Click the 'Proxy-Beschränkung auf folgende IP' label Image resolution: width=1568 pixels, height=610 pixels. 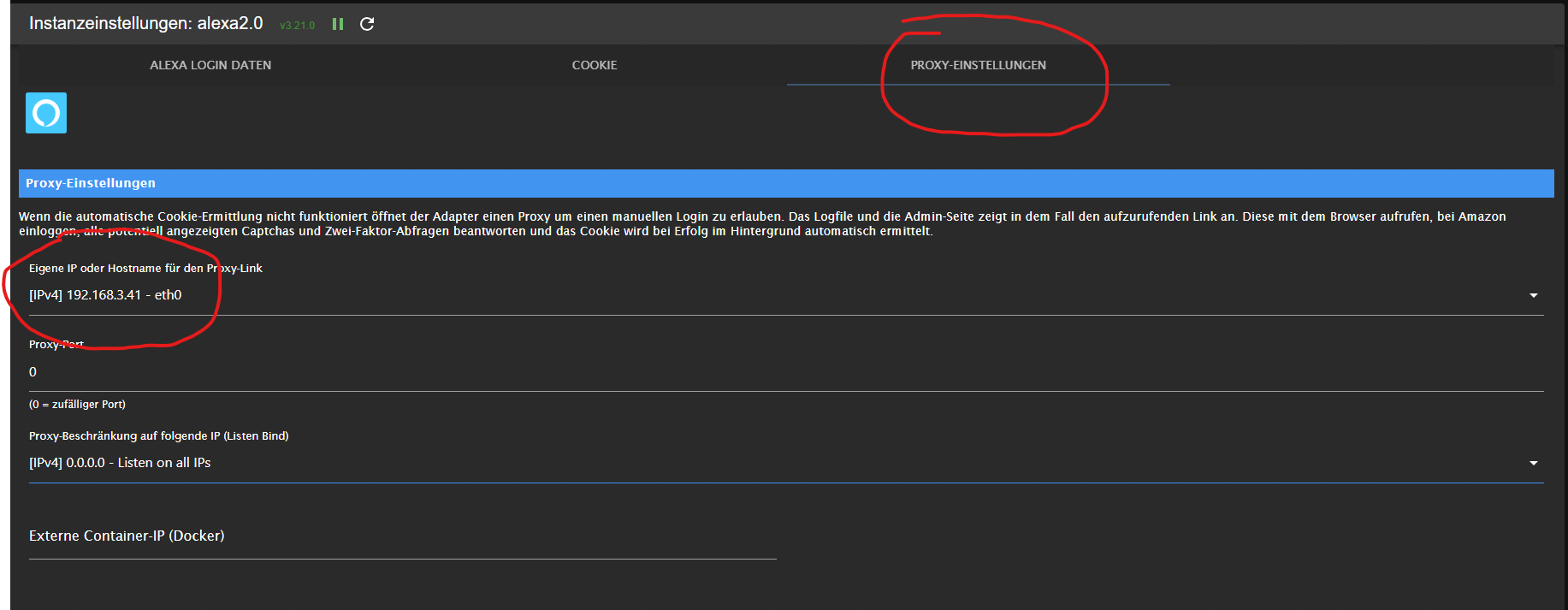(x=159, y=435)
